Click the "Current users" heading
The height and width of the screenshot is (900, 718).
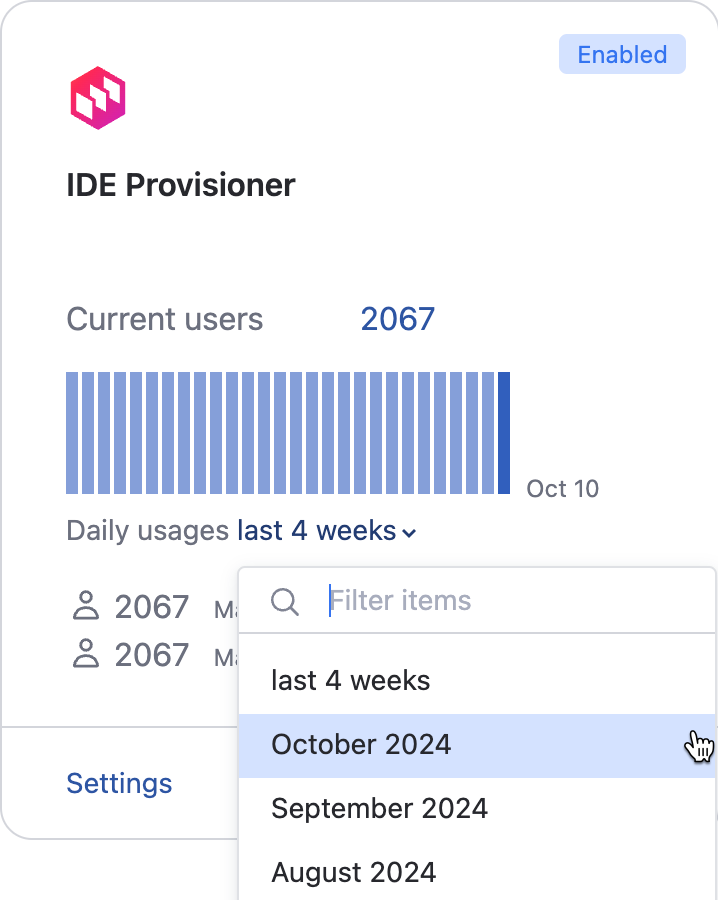tap(164, 319)
